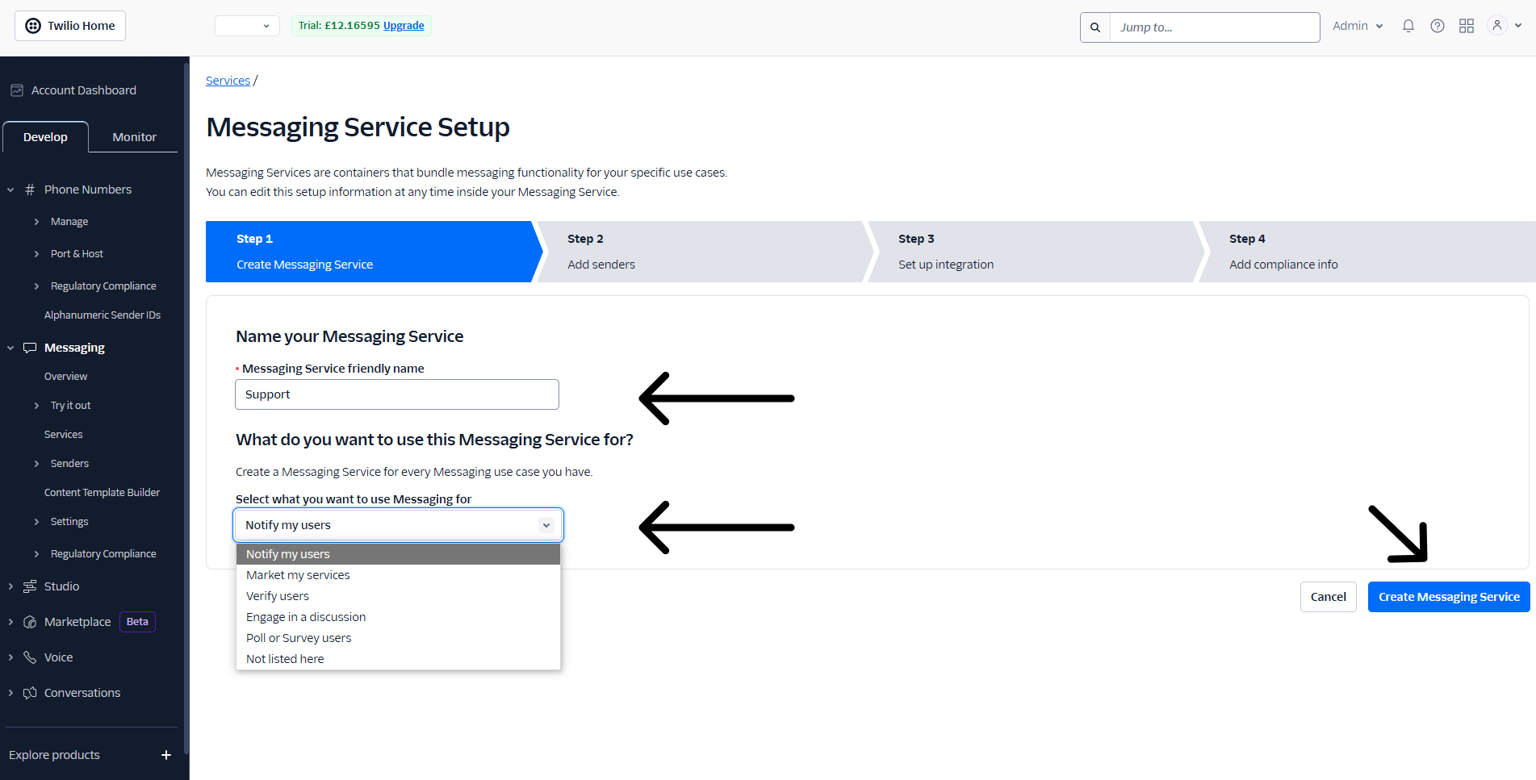This screenshot has width=1536, height=780.
Task: Click the Studio flow icon
Action: coord(30,587)
